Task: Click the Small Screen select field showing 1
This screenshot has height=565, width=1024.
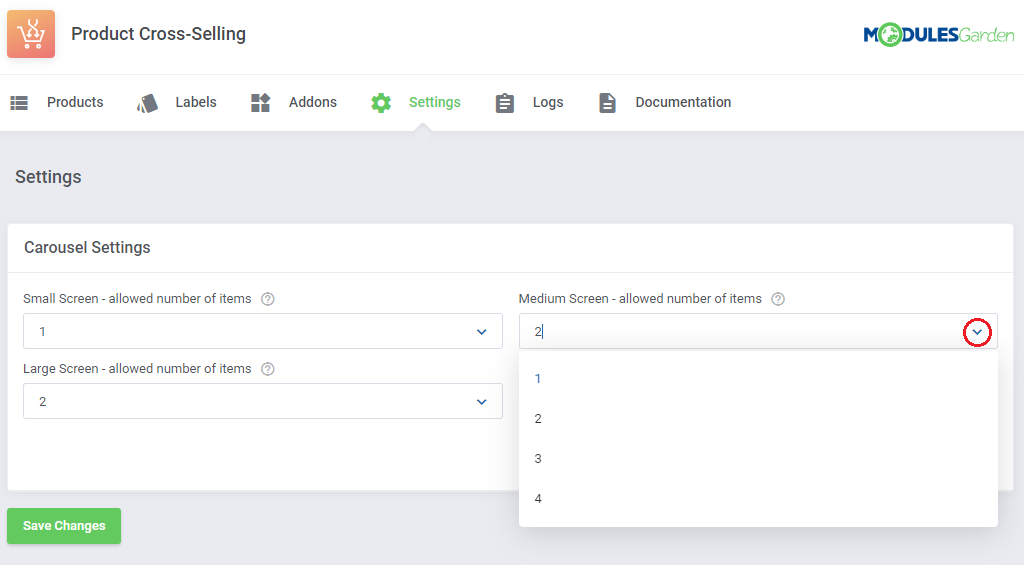Action: (263, 331)
